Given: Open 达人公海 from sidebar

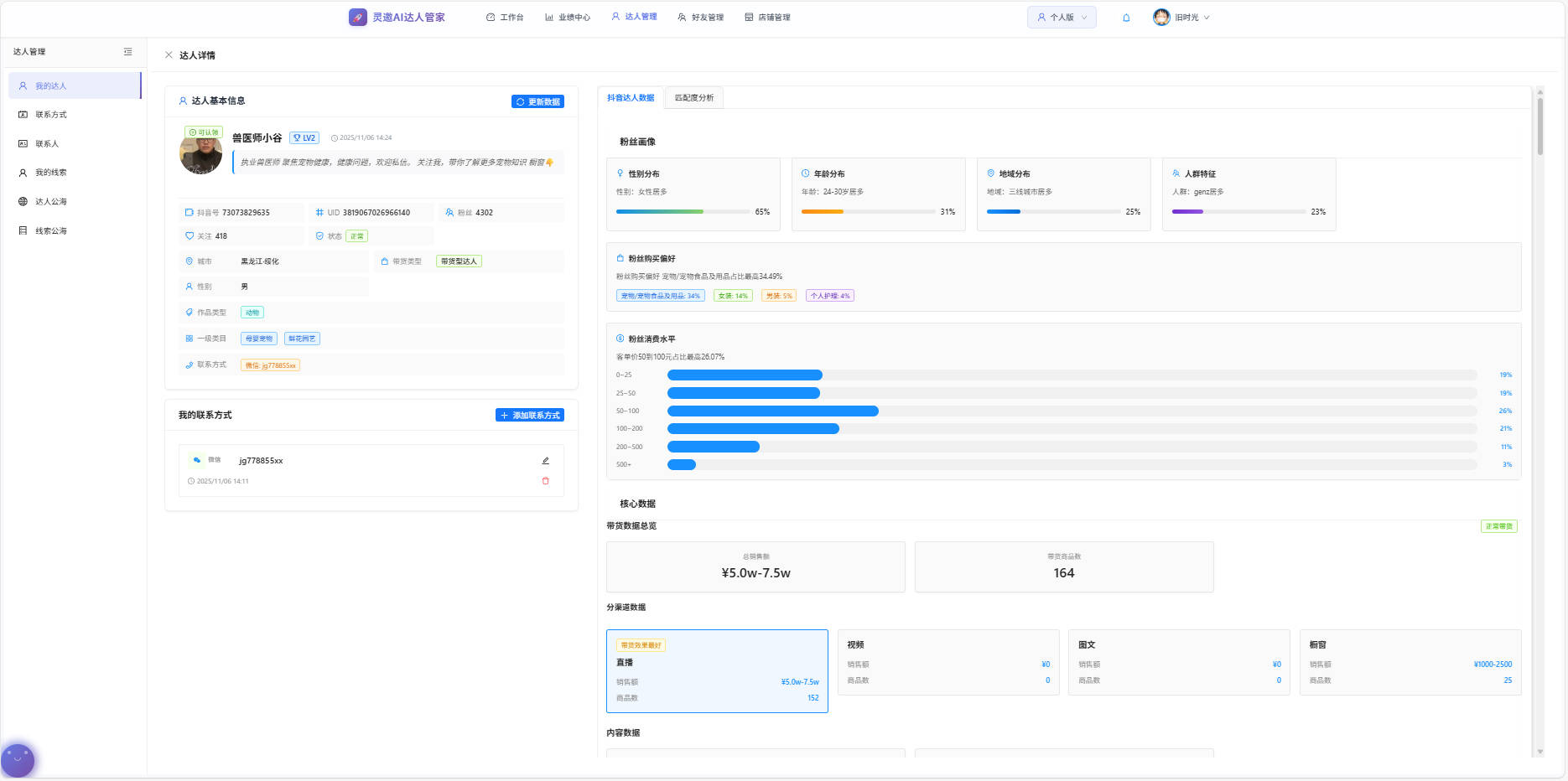Looking at the screenshot, I should click(50, 202).
